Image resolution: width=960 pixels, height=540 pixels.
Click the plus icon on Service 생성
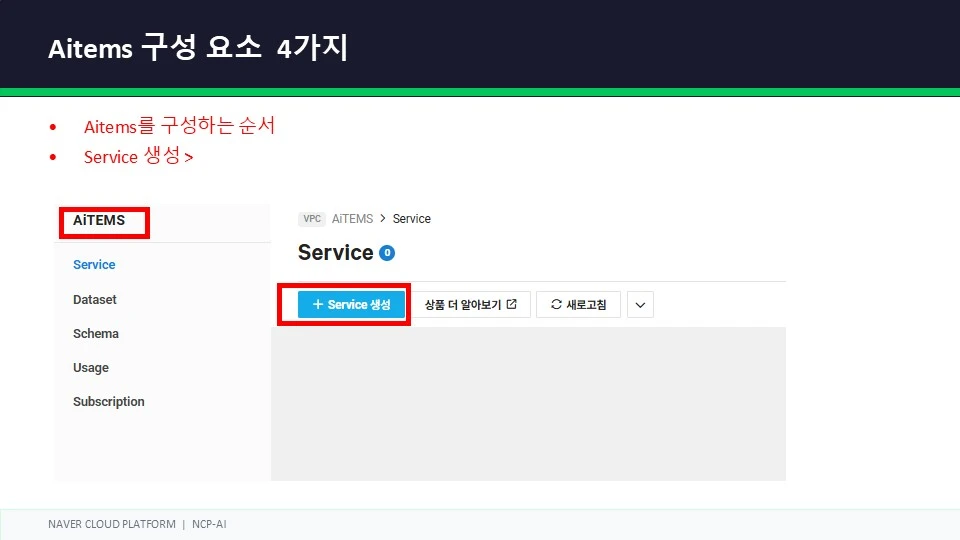tap(318, 304)
